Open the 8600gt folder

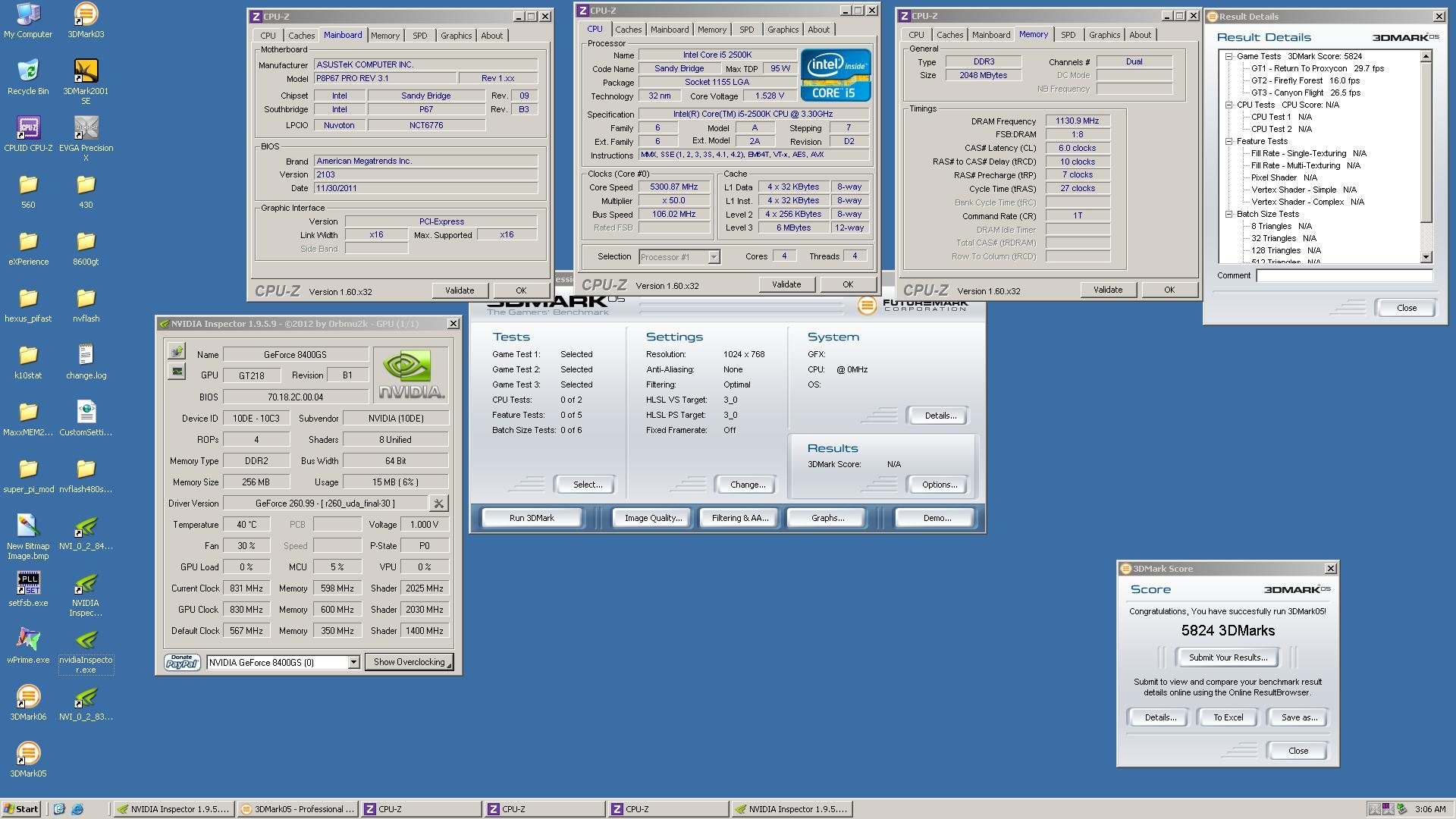[x=86, y=248]
